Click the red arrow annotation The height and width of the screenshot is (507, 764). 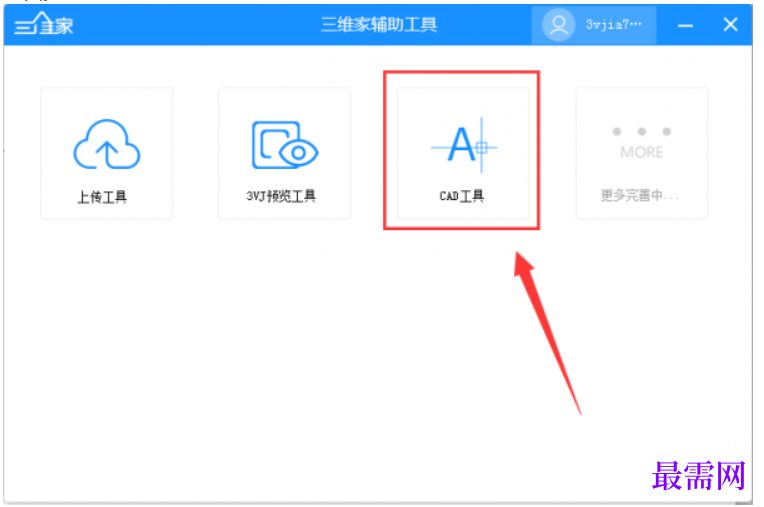click(x=548, y=333)
